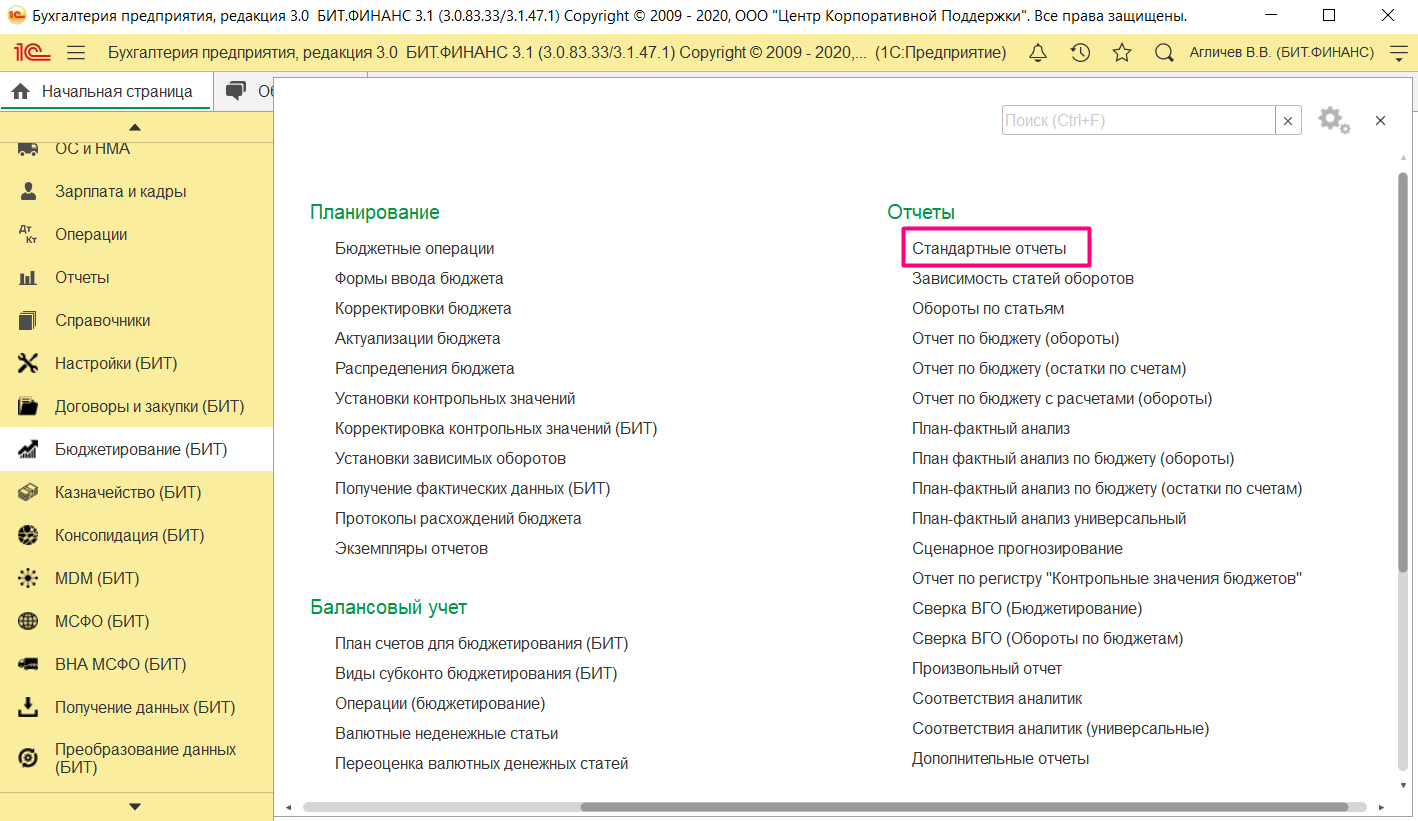
Task: Switch to Начальная страница tab
Action: tap(105, 91)
